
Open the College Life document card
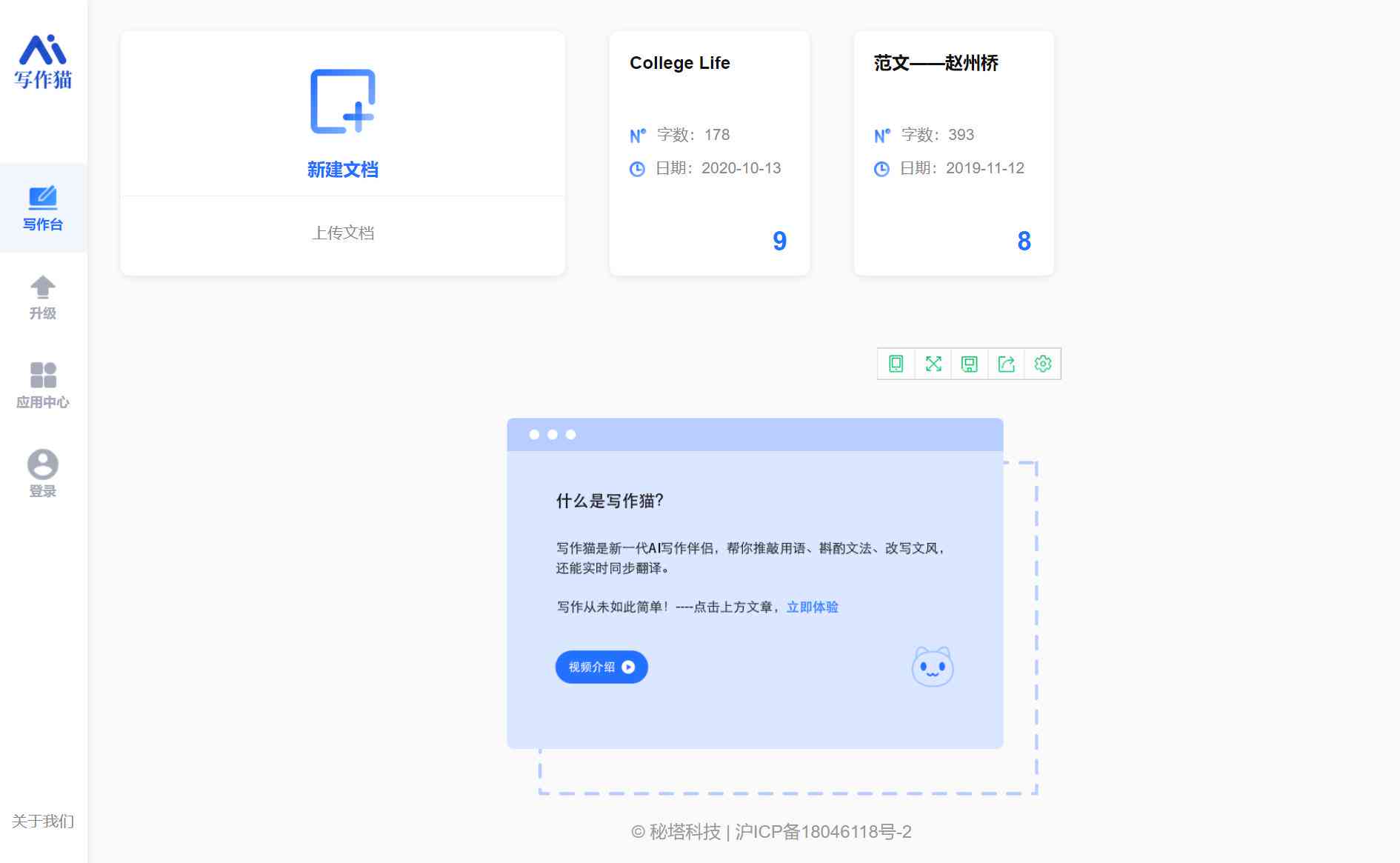pos(710,153)
